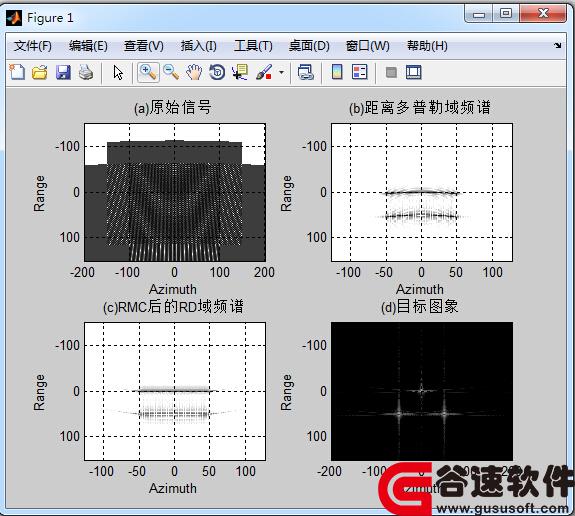Expand the Brush color dropdown arrow
The width and height of the screenshot is (575, 516).
click(x=281, y=72)
